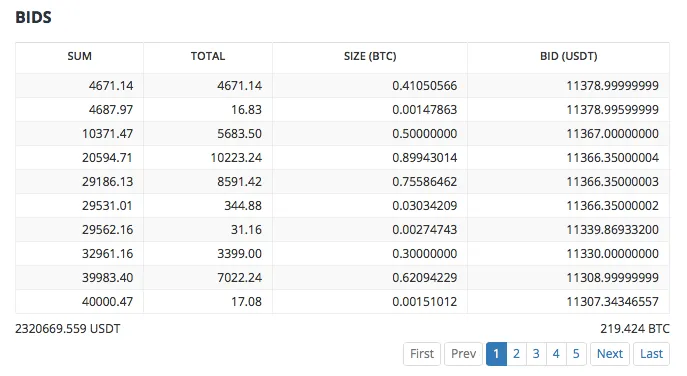The height and width of the screenshot is (376, 687).
Task: Click size value 0.75586462
Action: pos(425,181)
